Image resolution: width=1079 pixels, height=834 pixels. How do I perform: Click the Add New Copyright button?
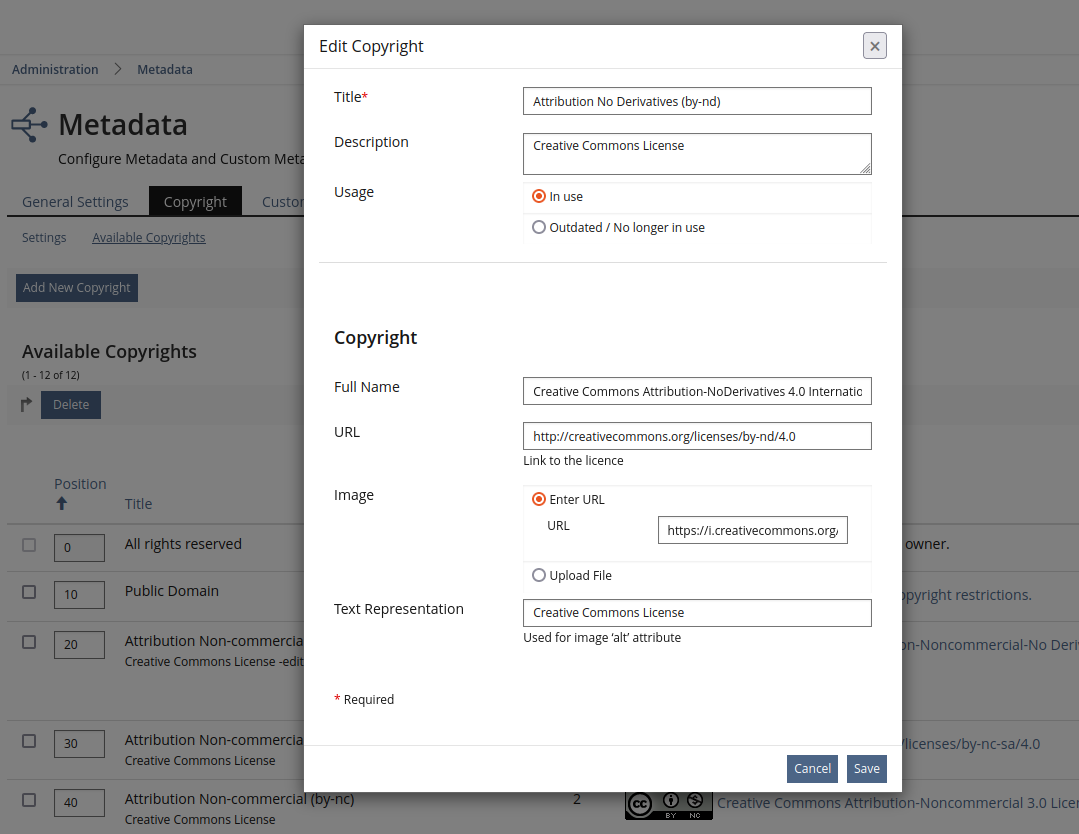pos(76,287)
